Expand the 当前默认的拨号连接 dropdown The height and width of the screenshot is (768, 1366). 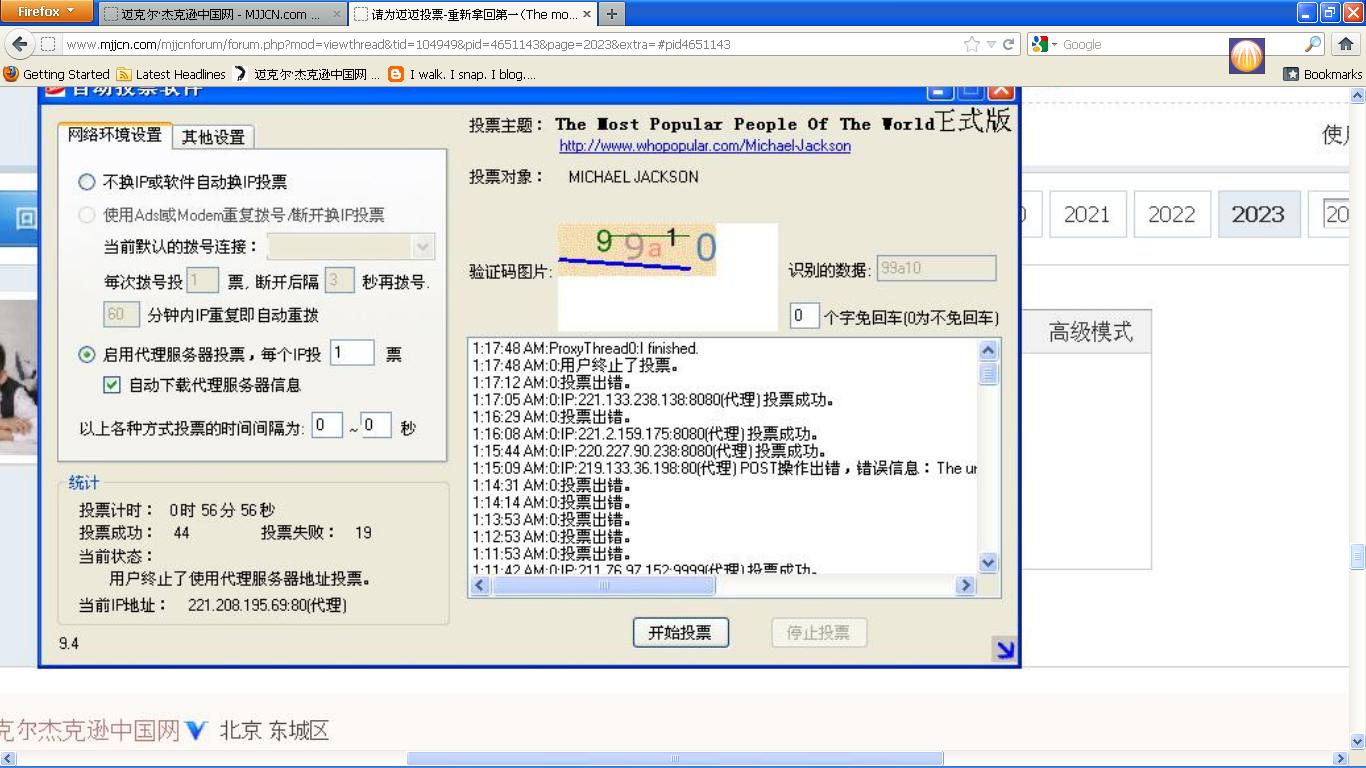423,247
